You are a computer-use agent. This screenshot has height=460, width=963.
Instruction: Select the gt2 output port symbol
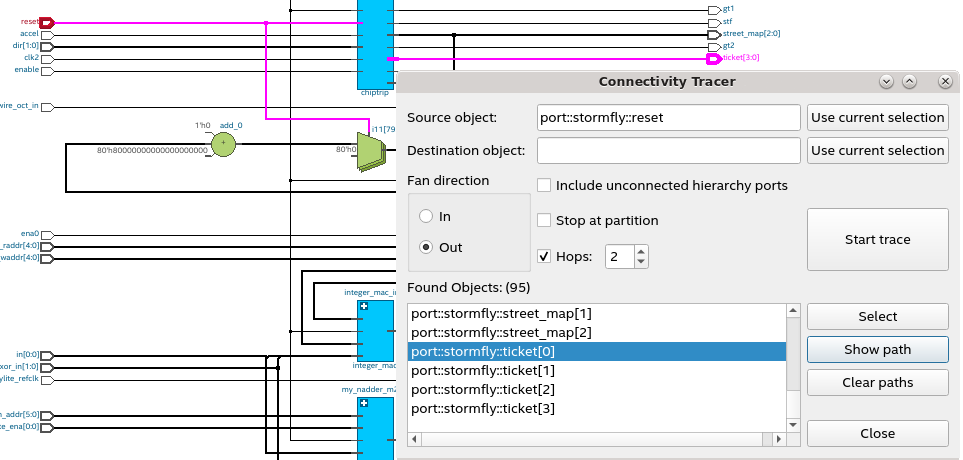click(x=714, y=47)
